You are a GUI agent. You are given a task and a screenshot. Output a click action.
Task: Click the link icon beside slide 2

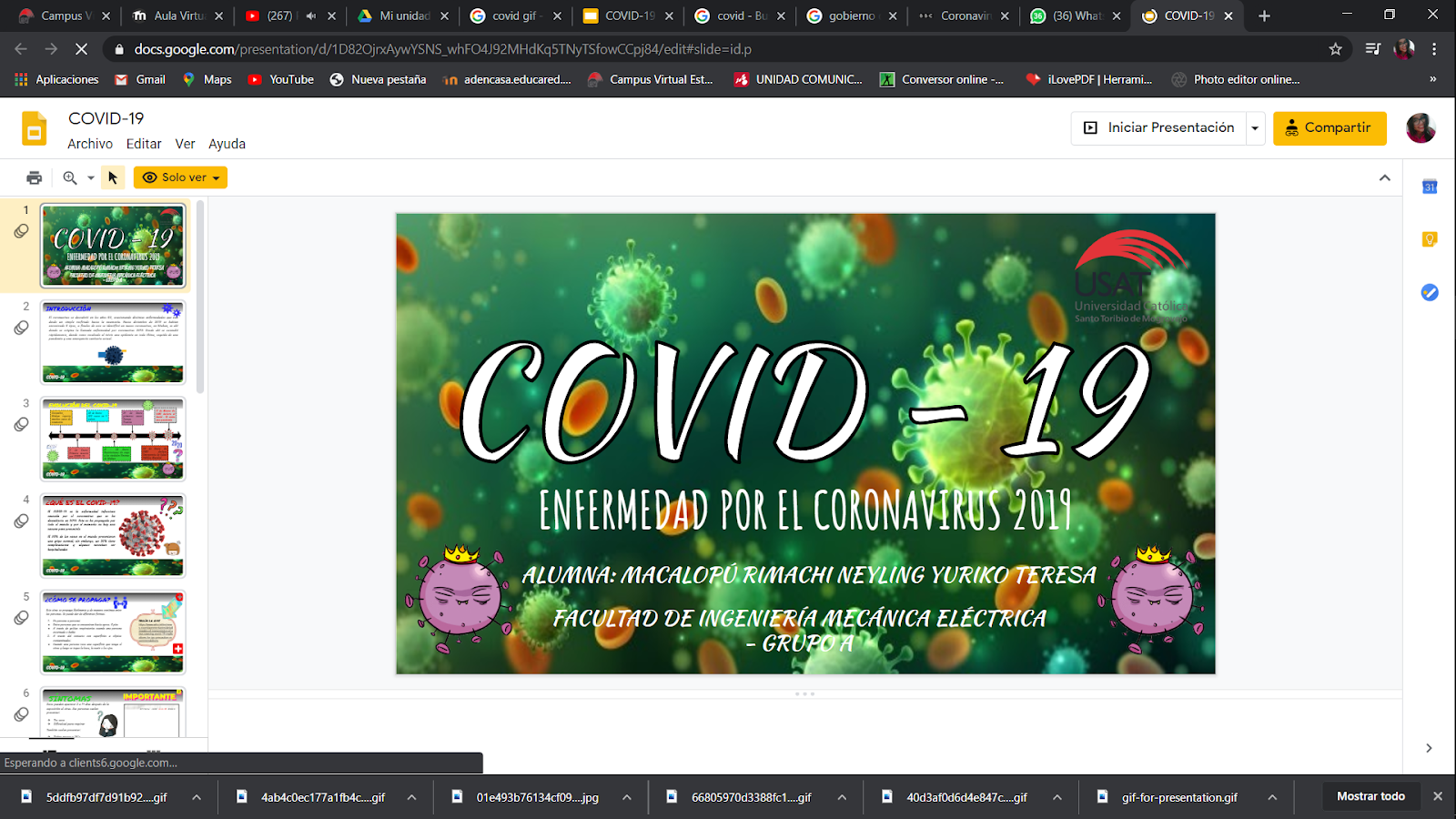(21, 328)
